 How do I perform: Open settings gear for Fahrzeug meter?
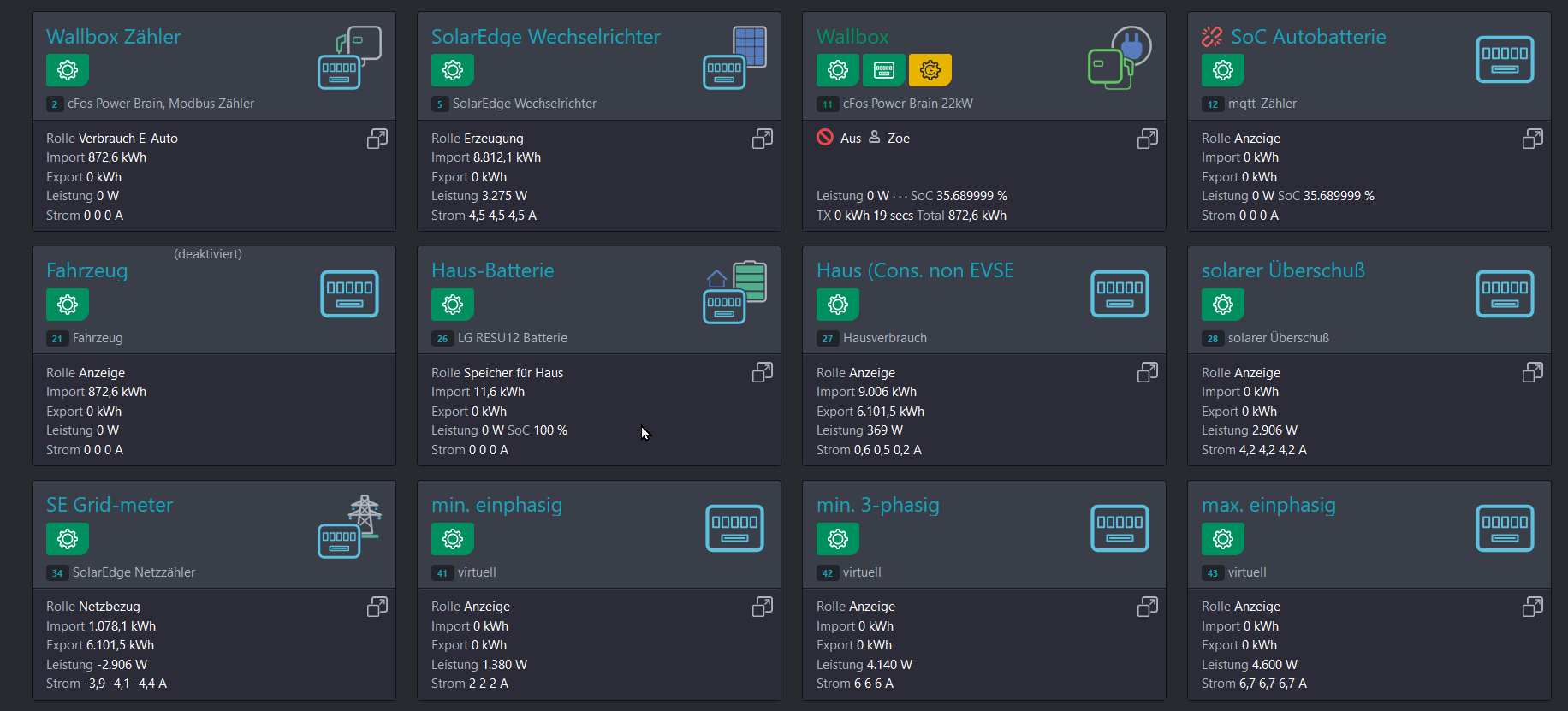coord(68,305)
